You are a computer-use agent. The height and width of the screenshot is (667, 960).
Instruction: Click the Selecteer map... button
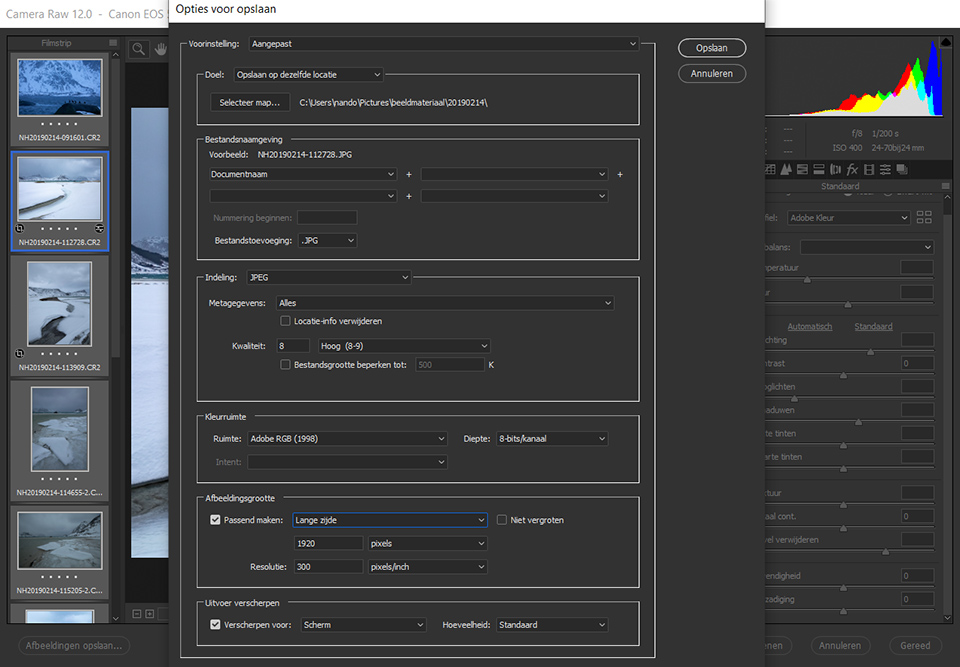(x=250, y=102)
